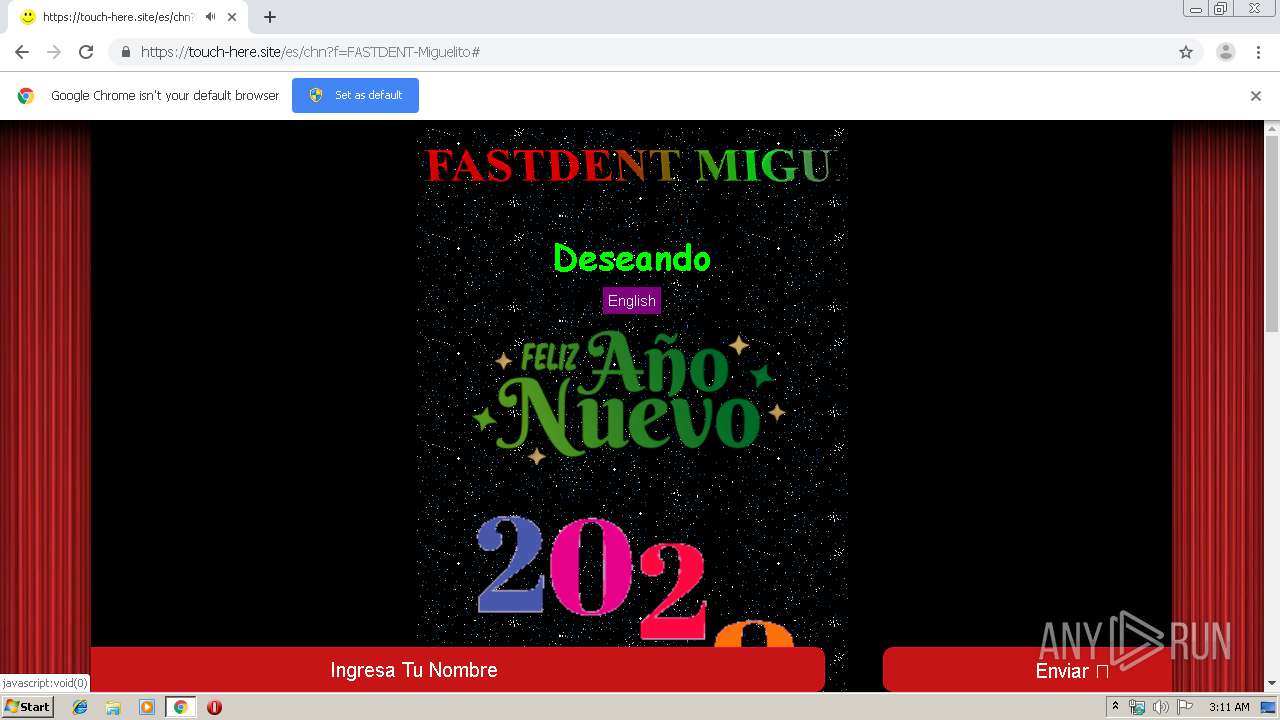Open the network tray icon
1280x720 pixels.
click(1136, 707)
